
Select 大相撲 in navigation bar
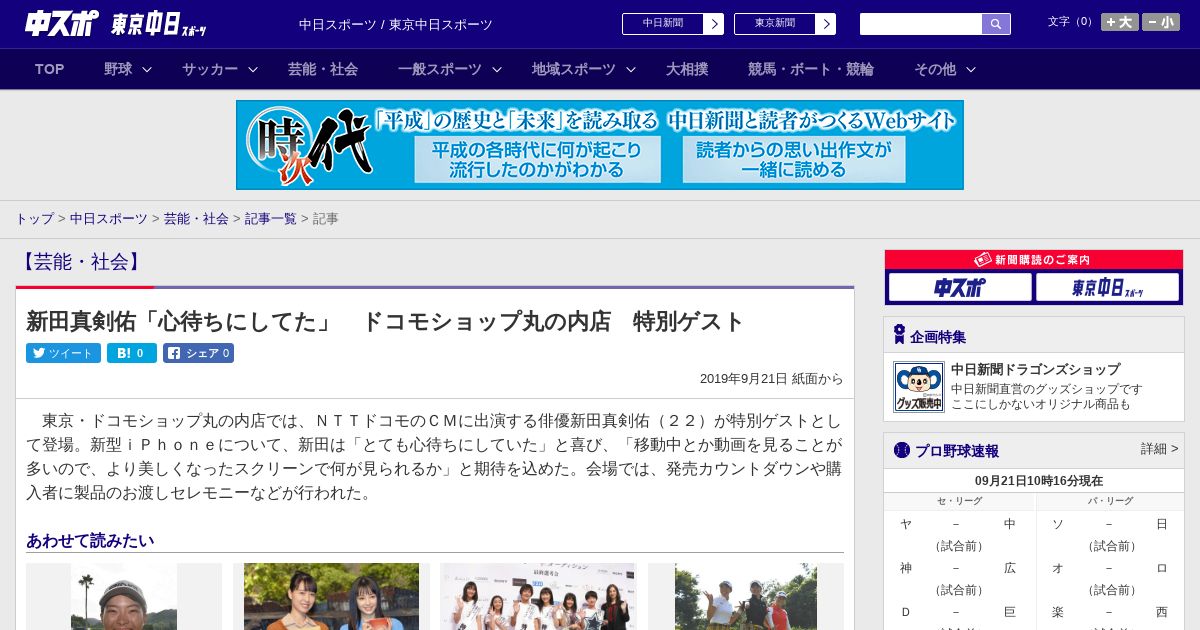coord(687,69)
